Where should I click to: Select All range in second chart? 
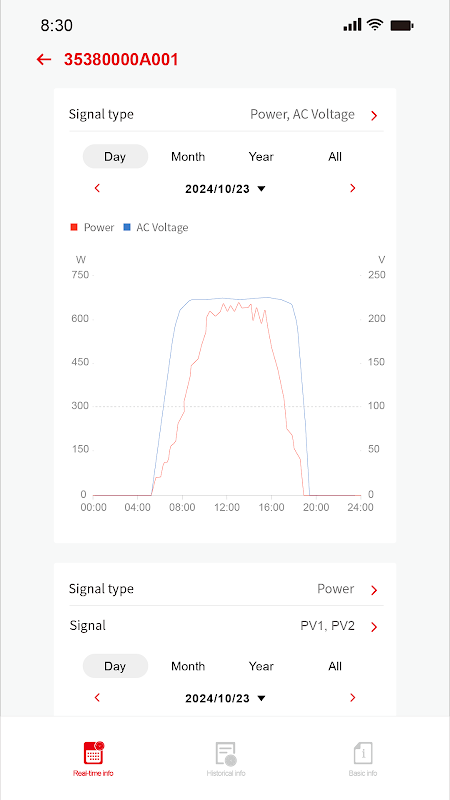(335, 666)
